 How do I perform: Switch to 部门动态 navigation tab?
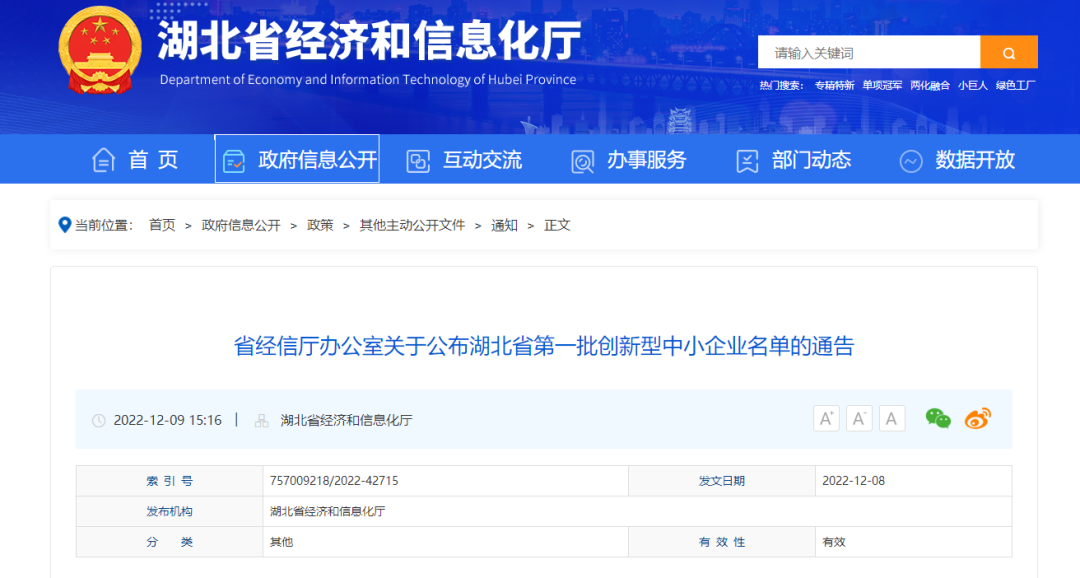click(x=793, y=160)
